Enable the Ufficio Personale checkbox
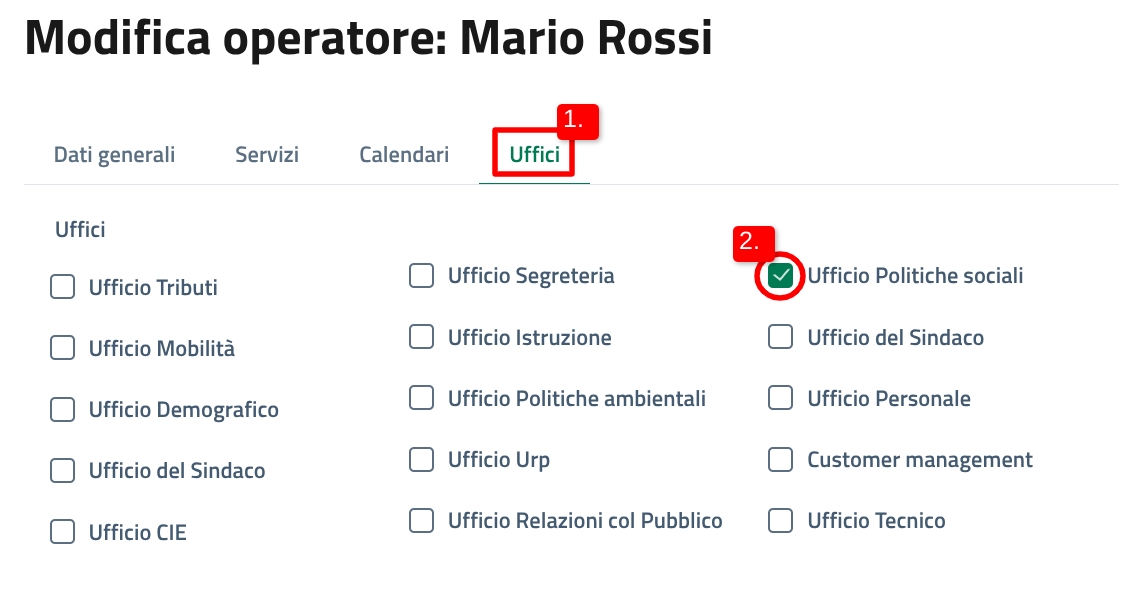The image size is (1135, 590). click(781, 399)
